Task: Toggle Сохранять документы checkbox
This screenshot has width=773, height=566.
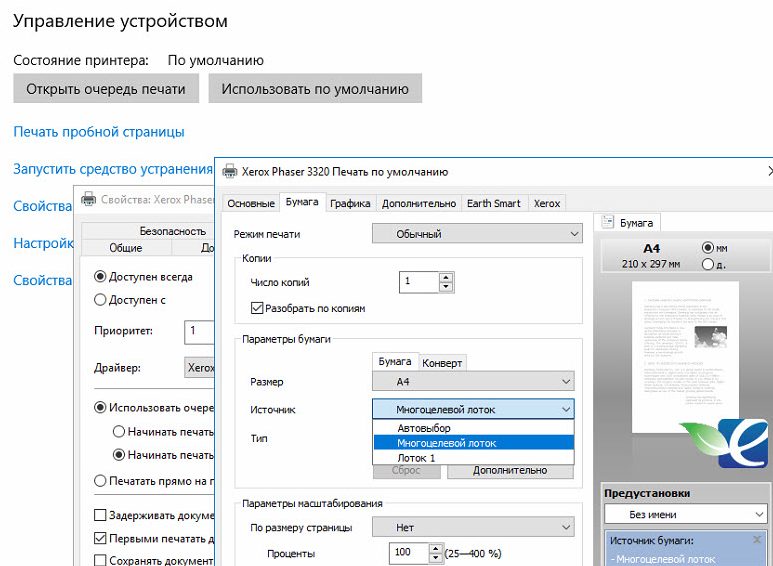Action: click(x=100, y=560)
